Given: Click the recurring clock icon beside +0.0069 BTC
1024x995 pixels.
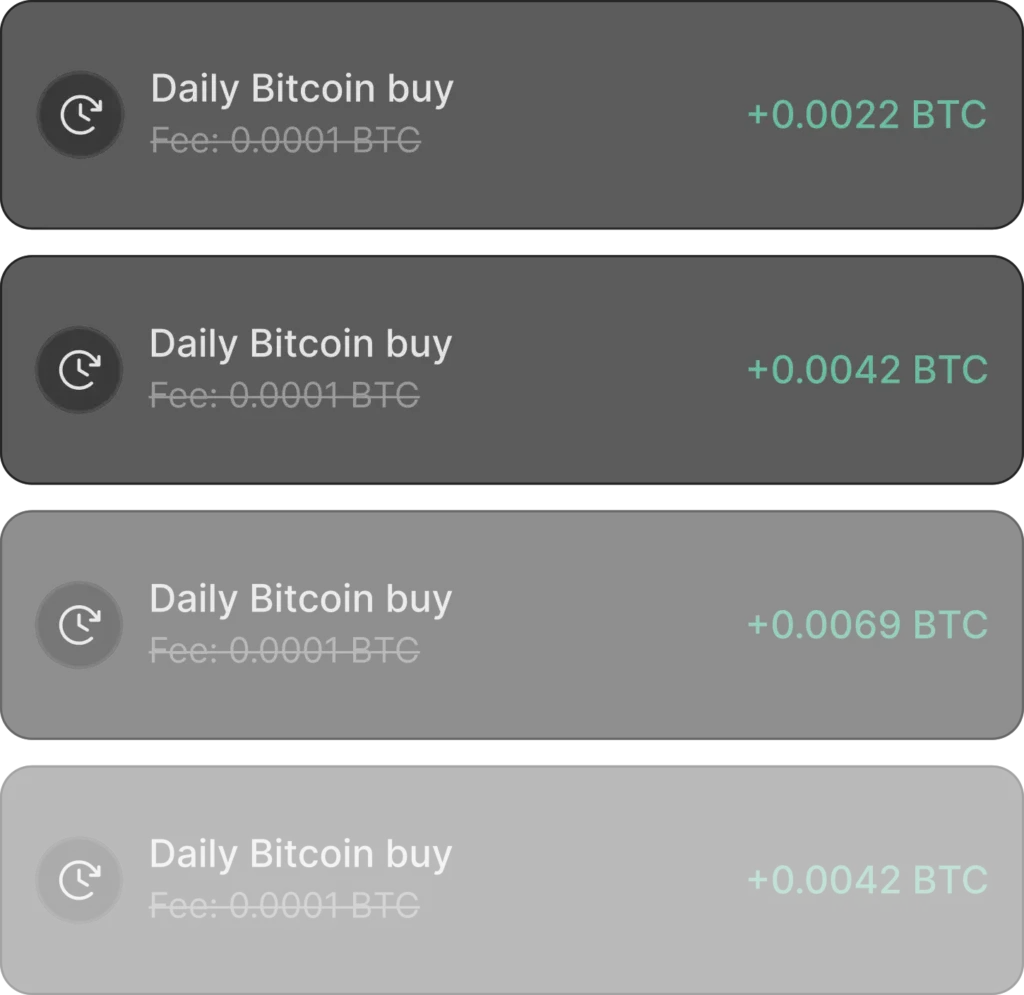Looking at the screenshot, I should [79, 625].
